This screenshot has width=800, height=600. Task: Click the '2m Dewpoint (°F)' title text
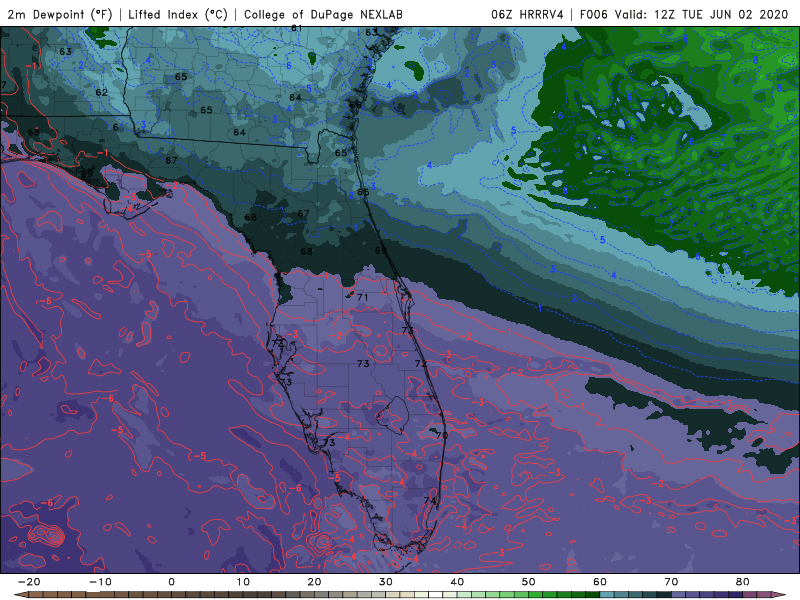click(x=59, y=14)
